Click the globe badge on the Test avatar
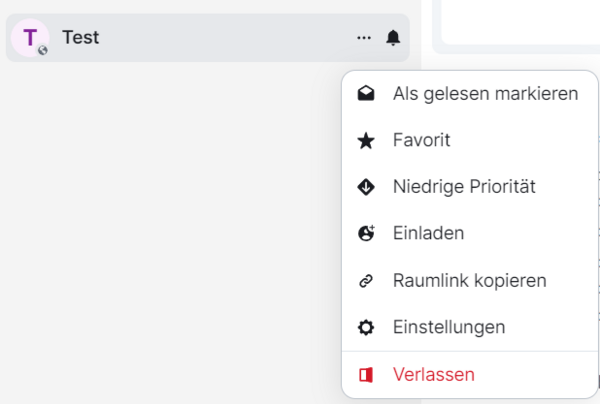600x404 pixels. click(43, 50)
